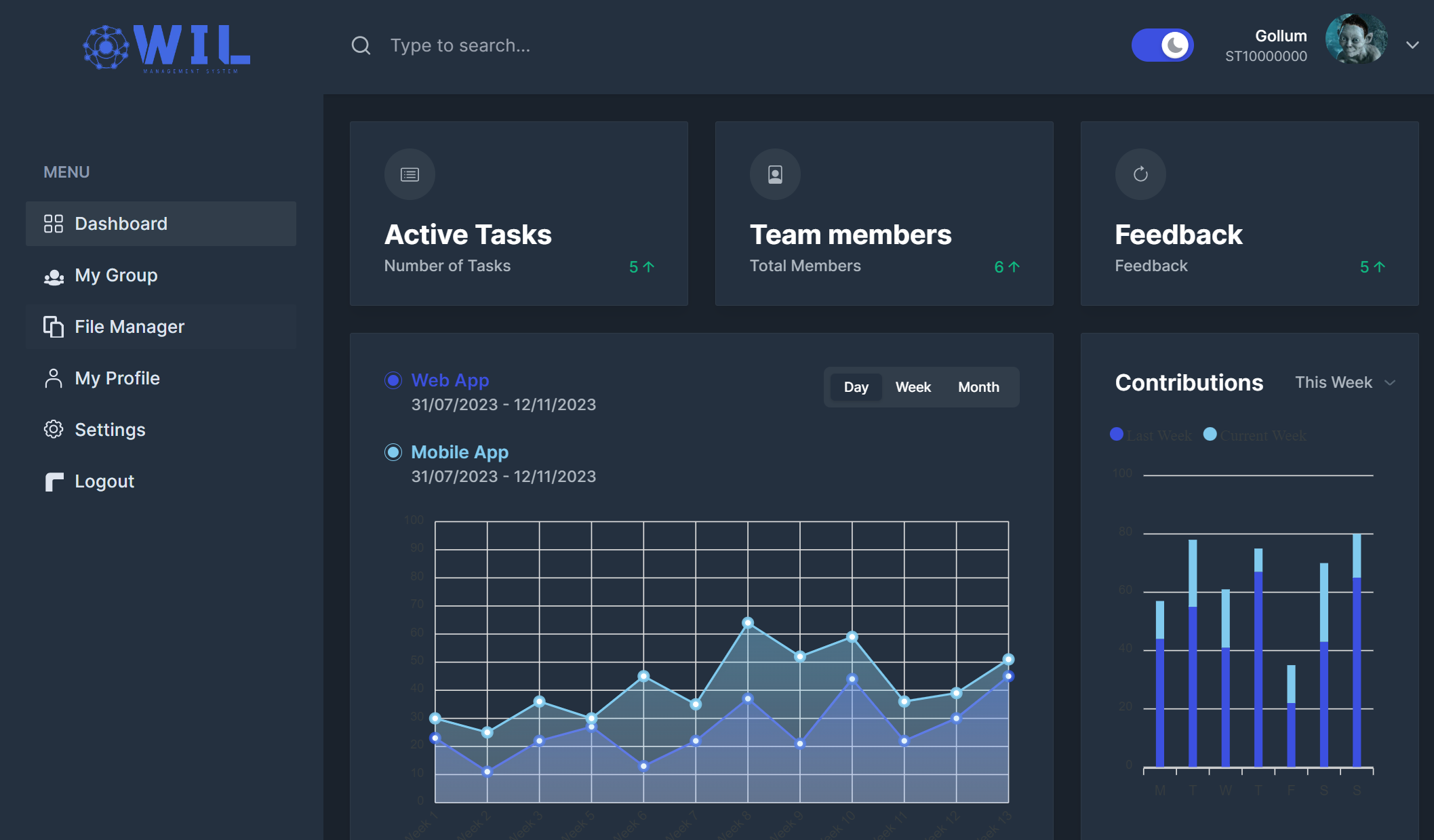Click the My Group people icon
1434x840 pixels.
54,276
